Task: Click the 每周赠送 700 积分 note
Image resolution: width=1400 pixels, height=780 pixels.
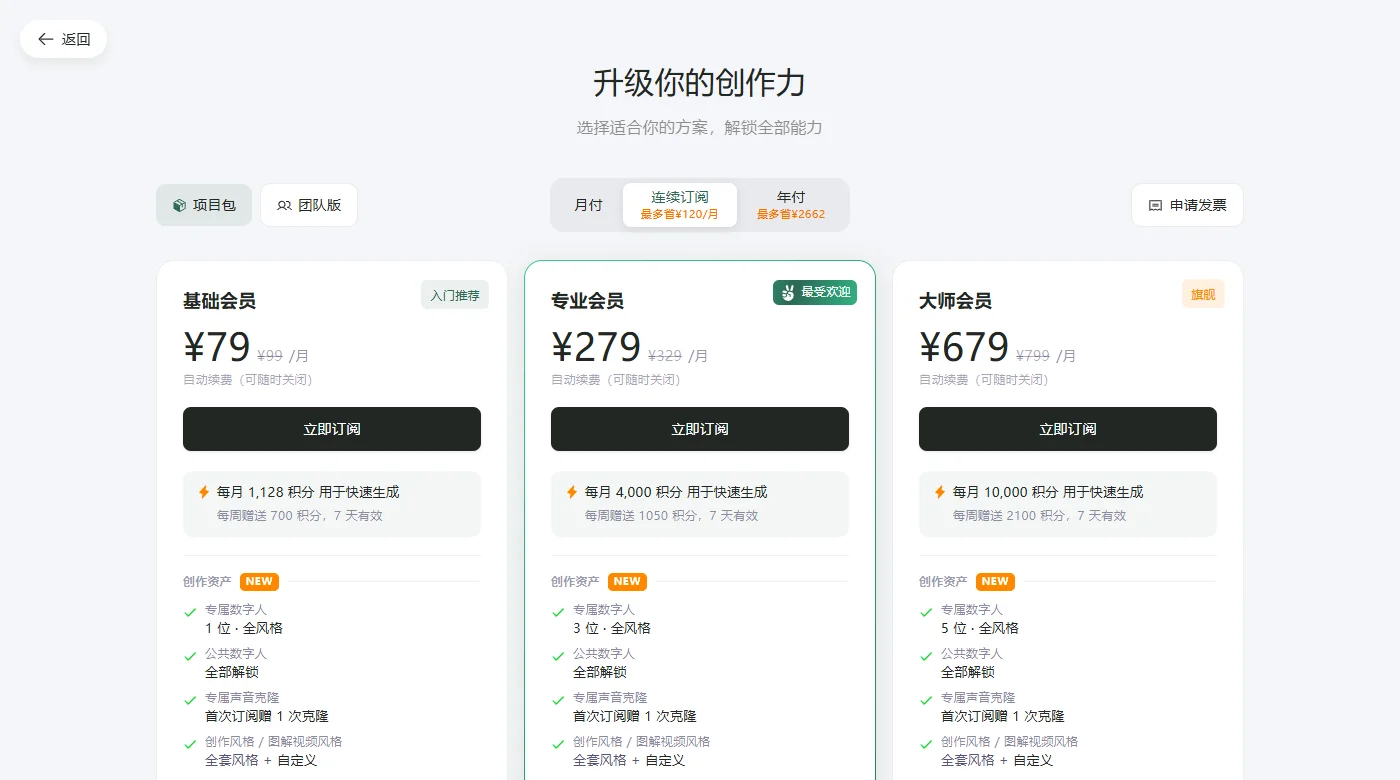Action: 300,516
